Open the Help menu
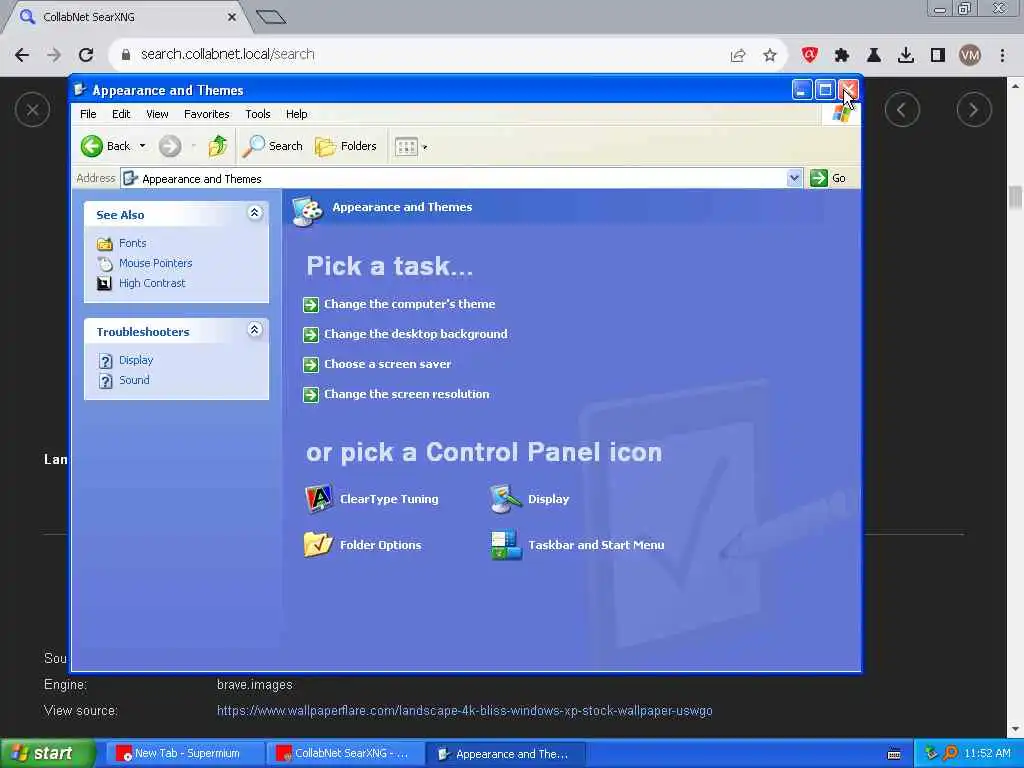This screenshot has width=1024, height=768. pos(296,114)
